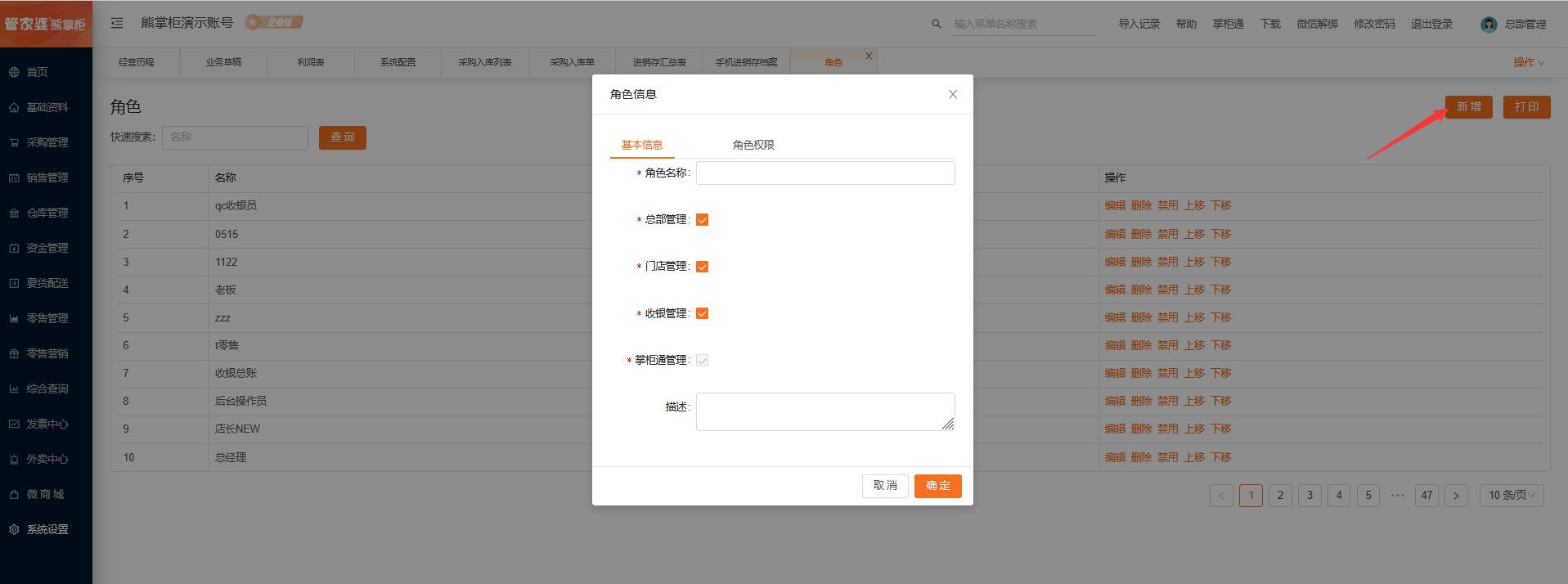The height and width of the screenshot is (584, 1568).
Task: Open 采购管理 sidebar menu
Action: click(x=46, y=142)
